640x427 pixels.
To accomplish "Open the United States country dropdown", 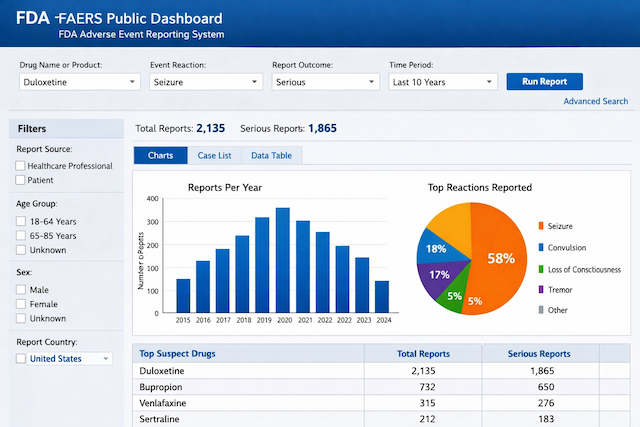I will [x=67, y=358].
